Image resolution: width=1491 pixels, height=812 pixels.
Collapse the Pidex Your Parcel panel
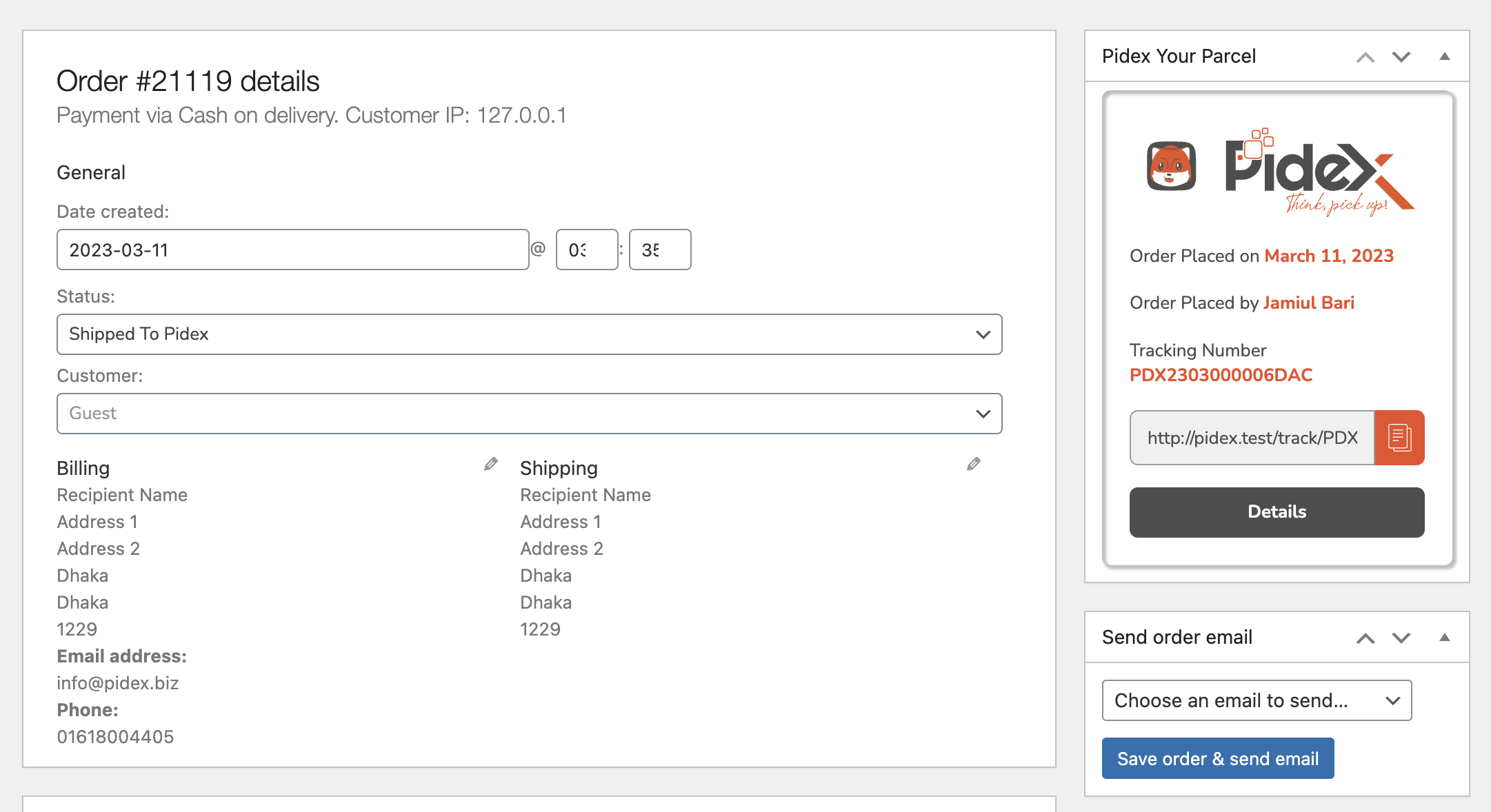click(x=1445, y=57)
